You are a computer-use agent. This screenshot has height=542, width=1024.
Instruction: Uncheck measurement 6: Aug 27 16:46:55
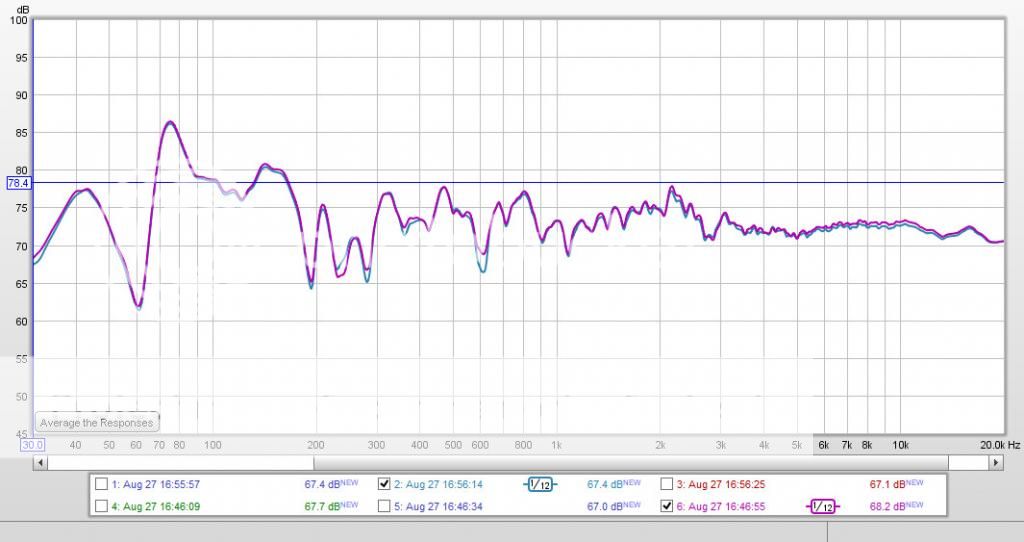[x=666, y=505]
